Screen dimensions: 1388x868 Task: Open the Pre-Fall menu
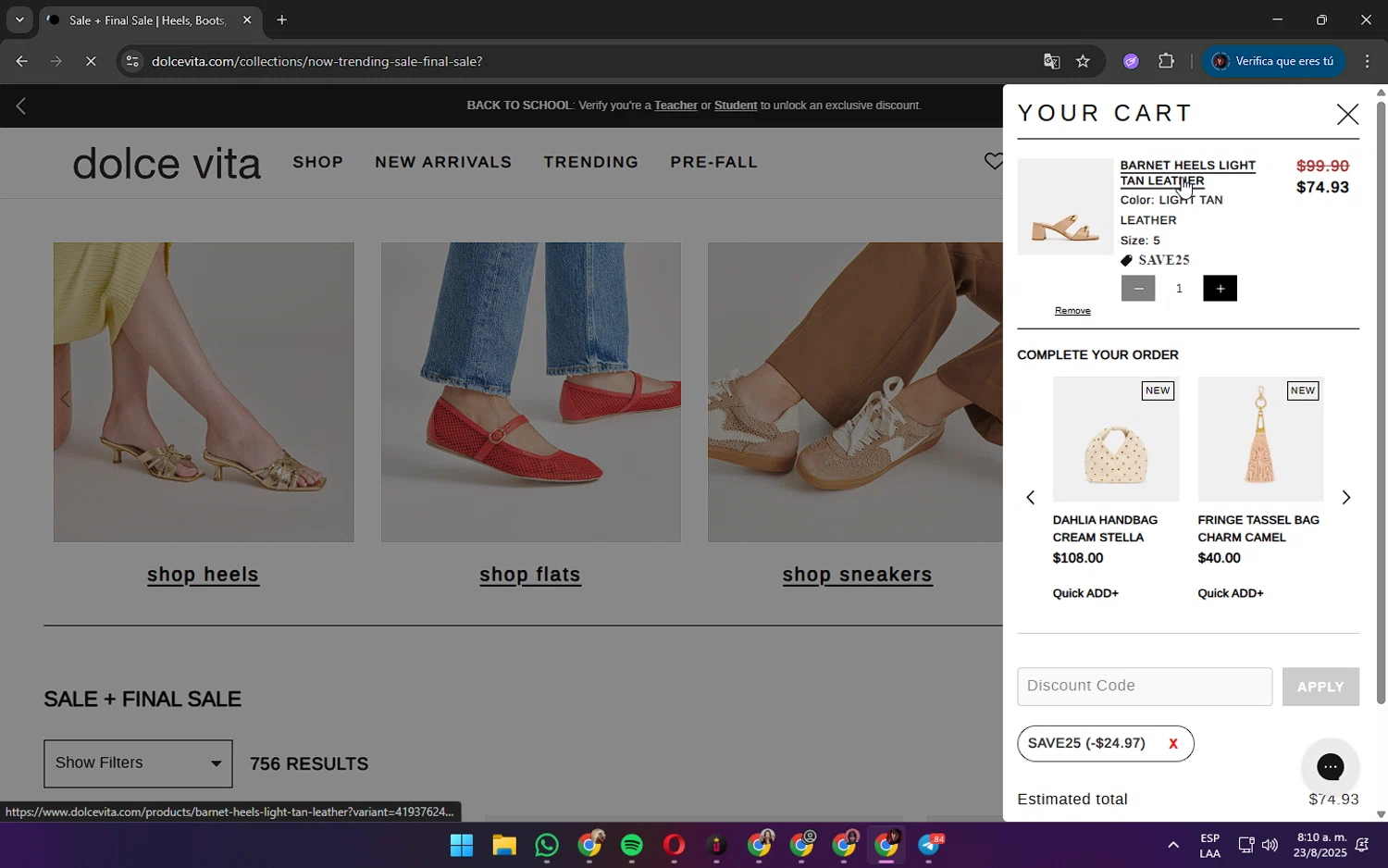coord(713,162)
